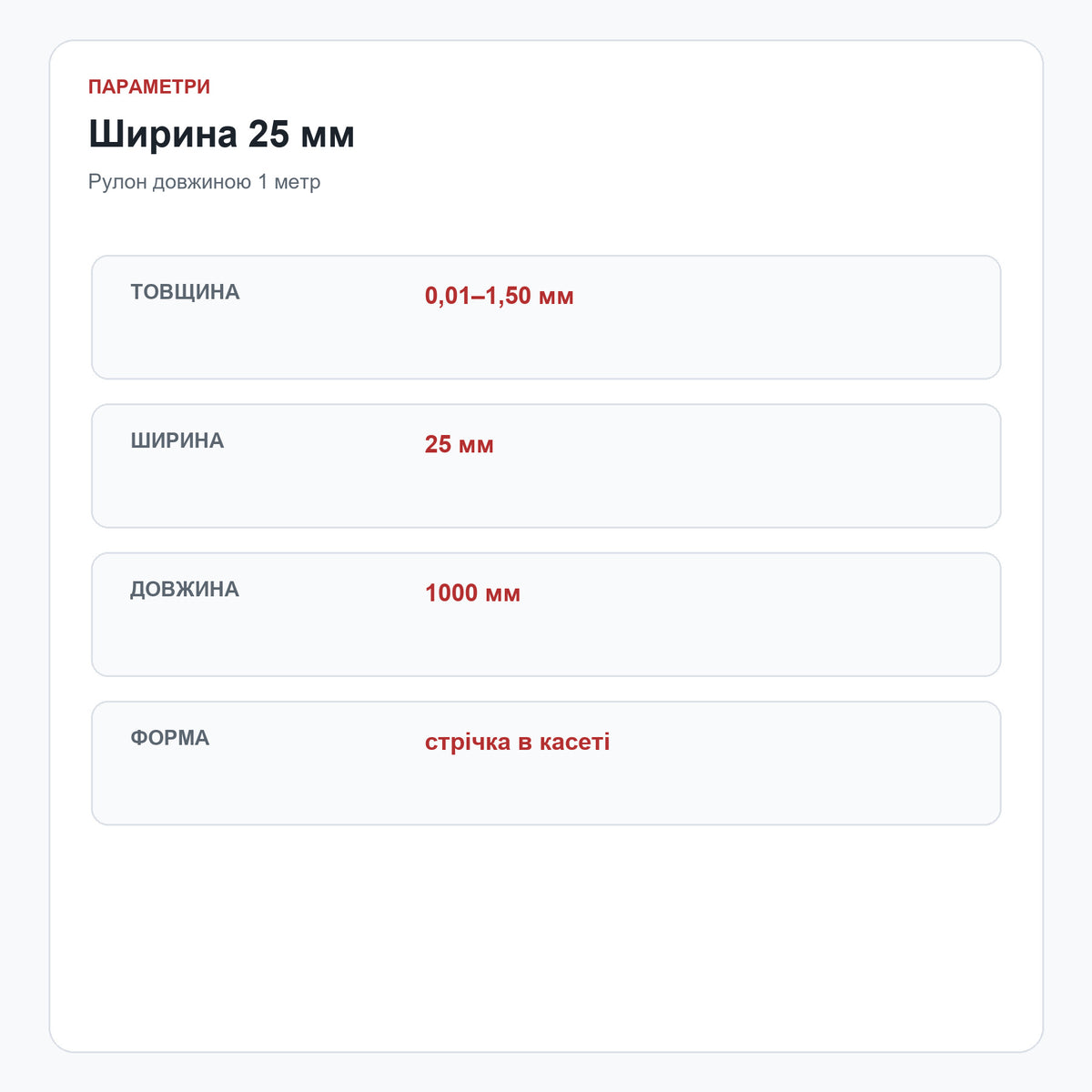The width and height of the screenshot is (1092, 1092).
Task: Click the 0,01–1,50 мм thickness value
Action: click(499, 296)
